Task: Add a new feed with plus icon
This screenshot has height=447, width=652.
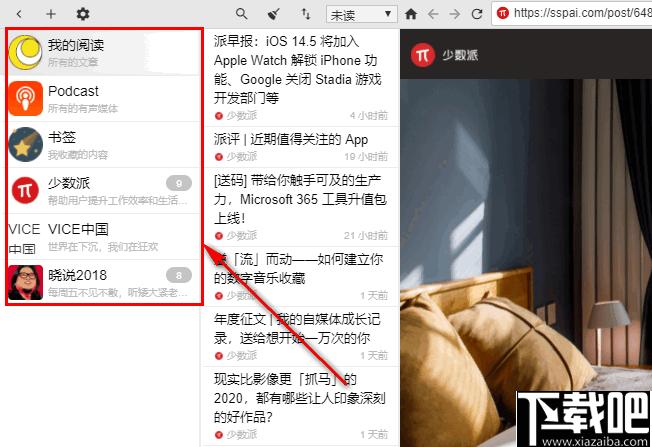Action: click(x=51, y=14)
